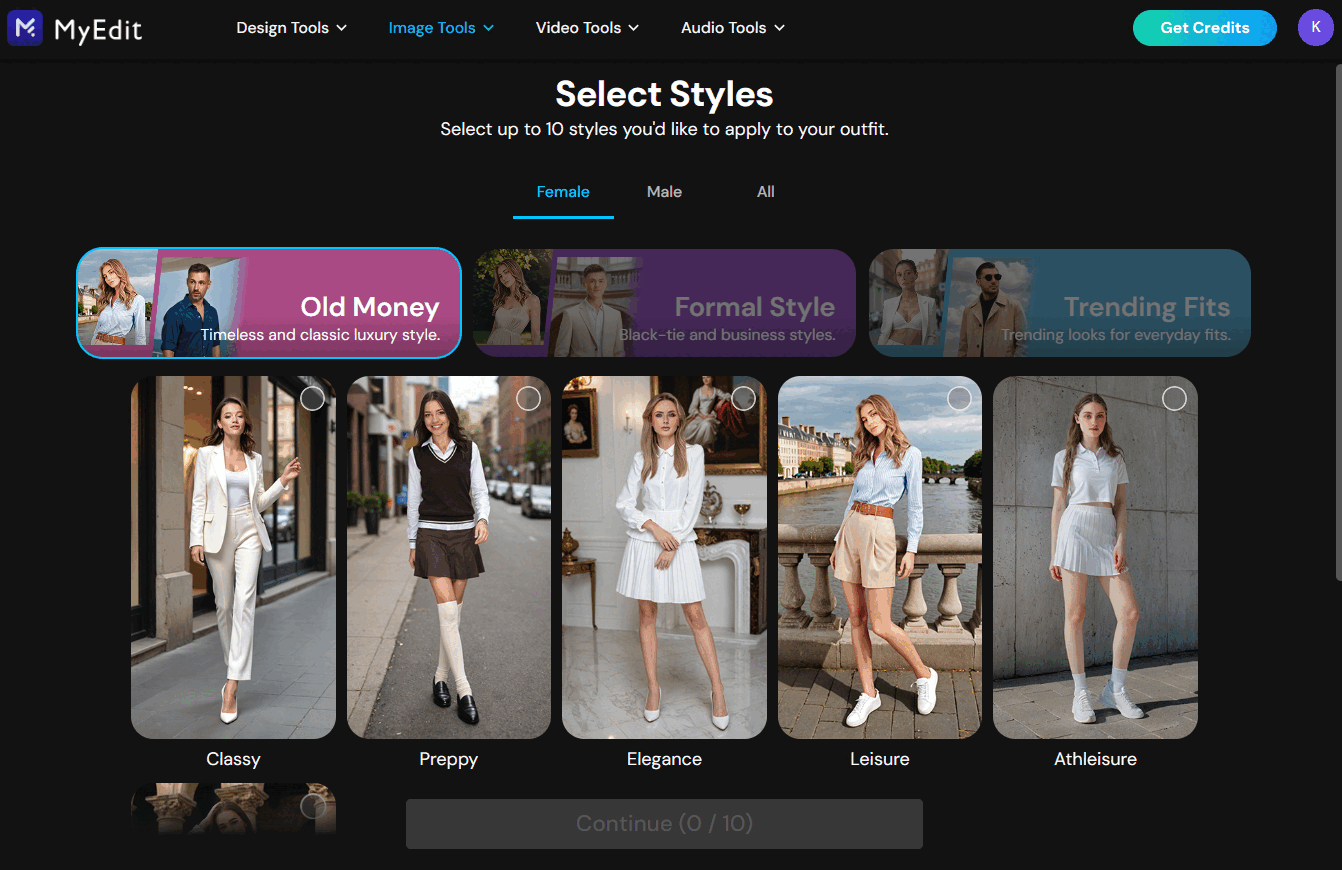Click the MyEdit brand name text
The height and width of the screenshot is (870, 1342).
98,30
